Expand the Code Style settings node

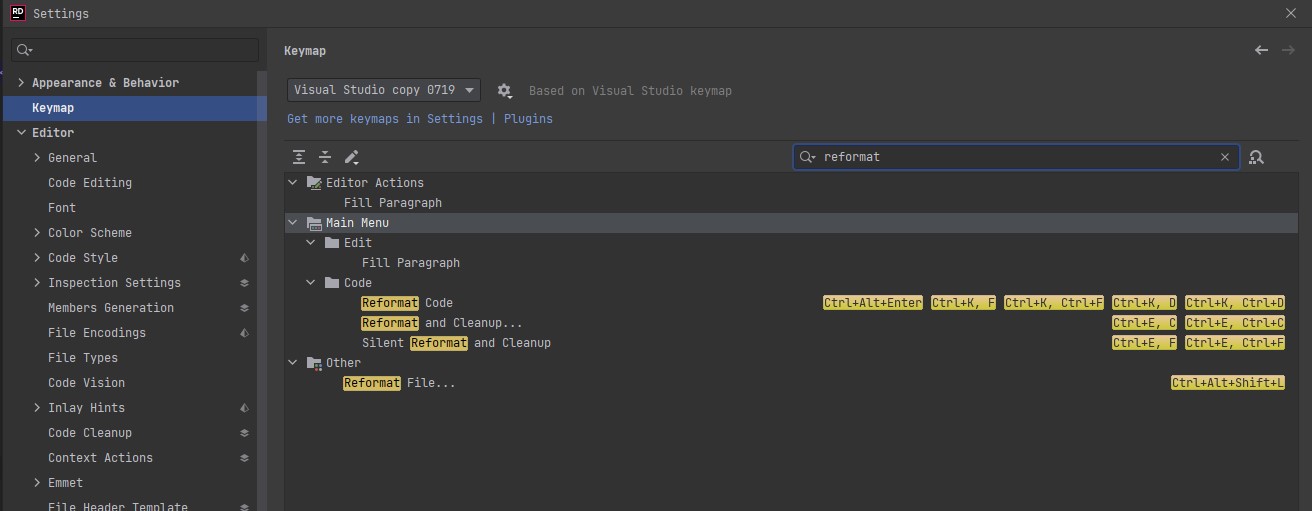37,258
